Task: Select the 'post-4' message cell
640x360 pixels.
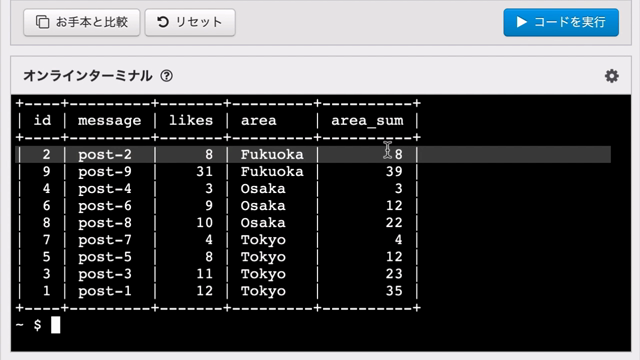Action: pos(105,189)
